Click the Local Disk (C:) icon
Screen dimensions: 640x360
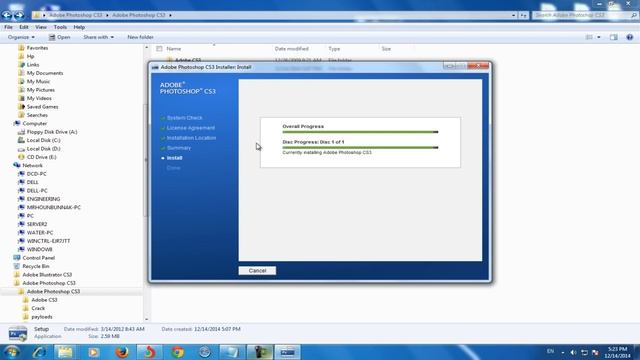21,140
